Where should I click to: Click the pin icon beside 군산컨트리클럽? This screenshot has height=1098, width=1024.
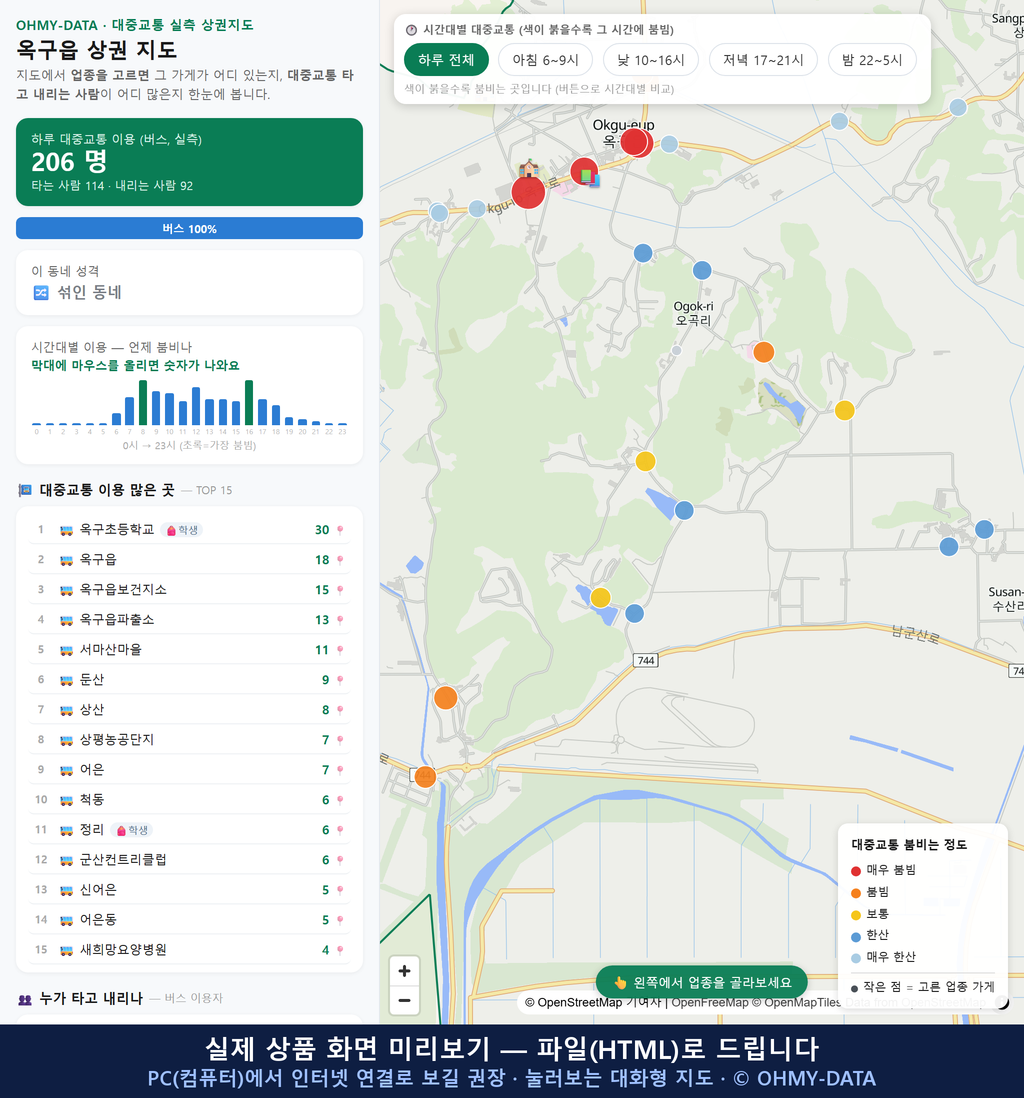[x=340, y=860]
